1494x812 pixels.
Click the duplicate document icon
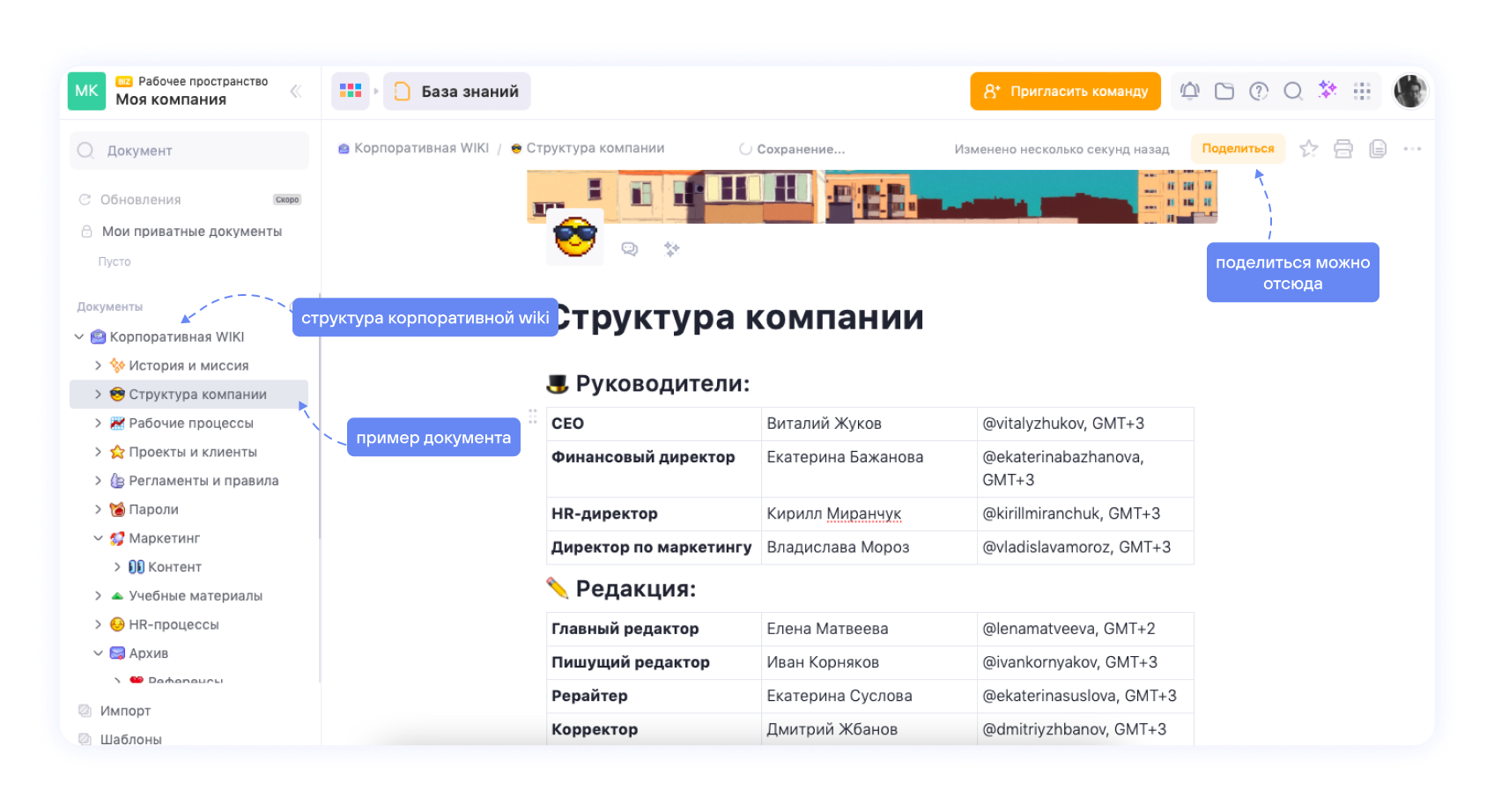coord(1377,149)
